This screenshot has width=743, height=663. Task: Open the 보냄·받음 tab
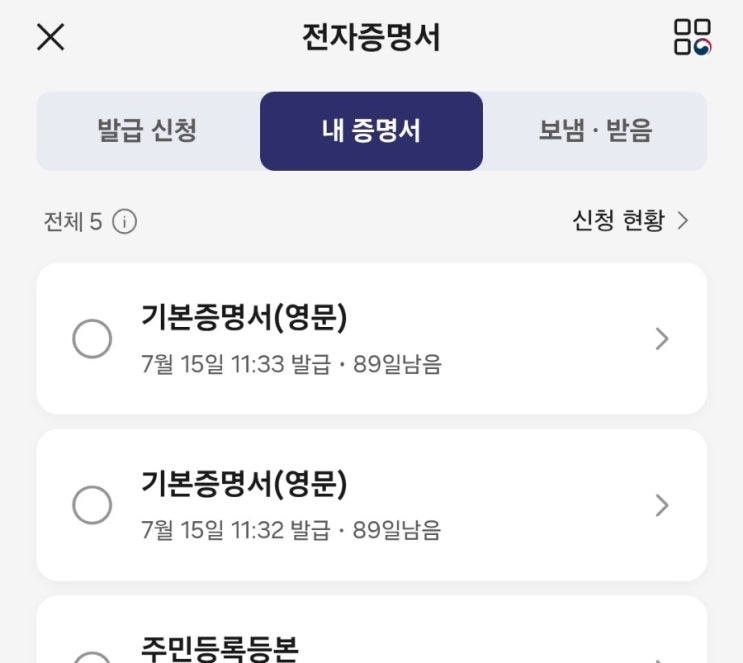[595, 131]
